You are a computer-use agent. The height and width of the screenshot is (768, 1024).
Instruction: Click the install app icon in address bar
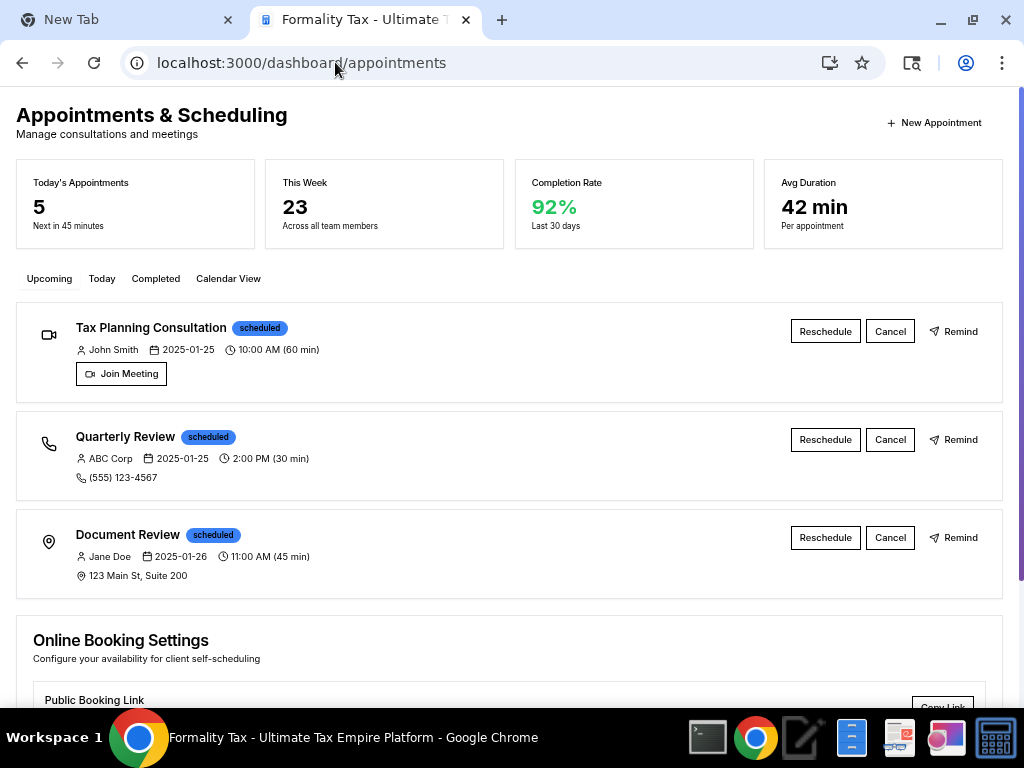pos(829,63)
